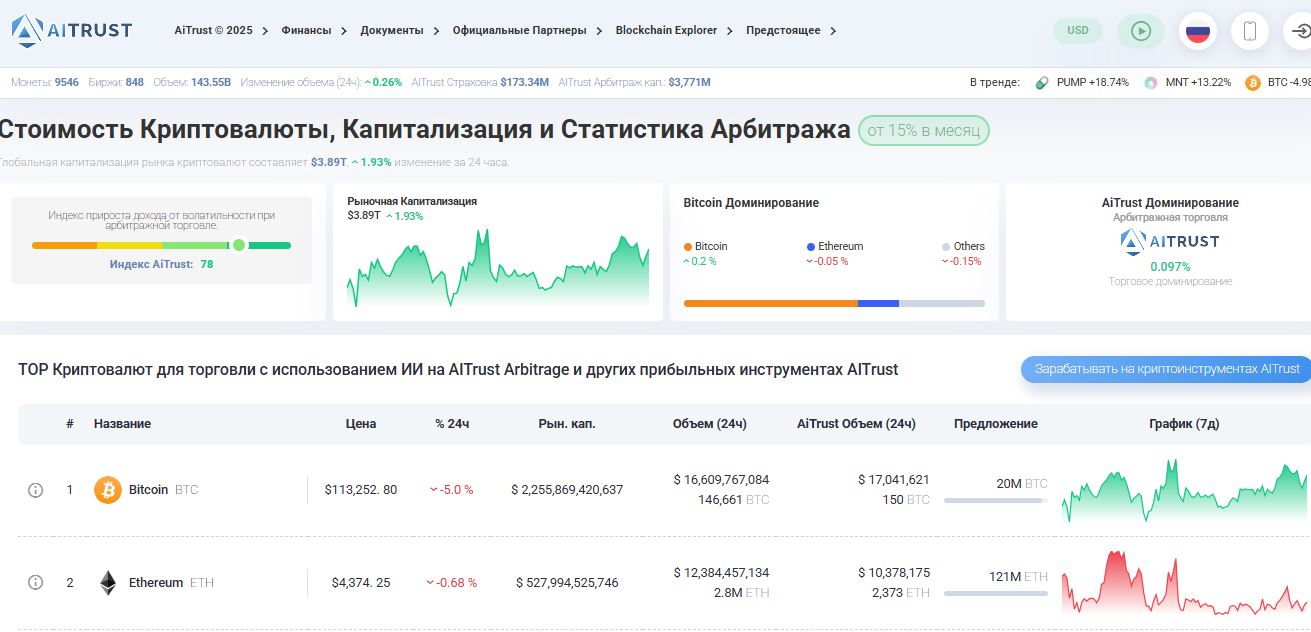1311x632 pixels.
Task: Click the AITrust Страховка $173.34M value
Action: [x=480, y=82]
